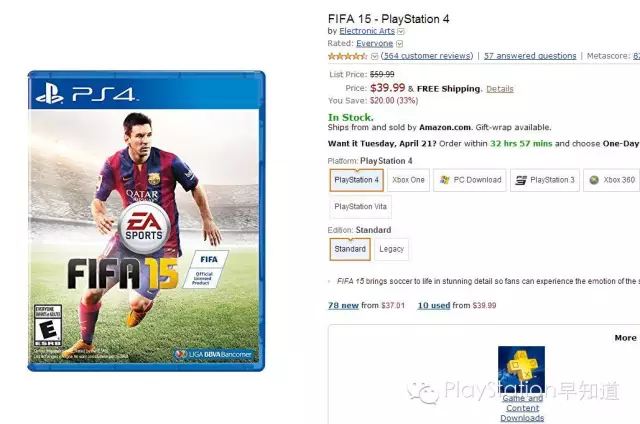Expand the dropdown beside Everyone rating

tap(400, 44)
